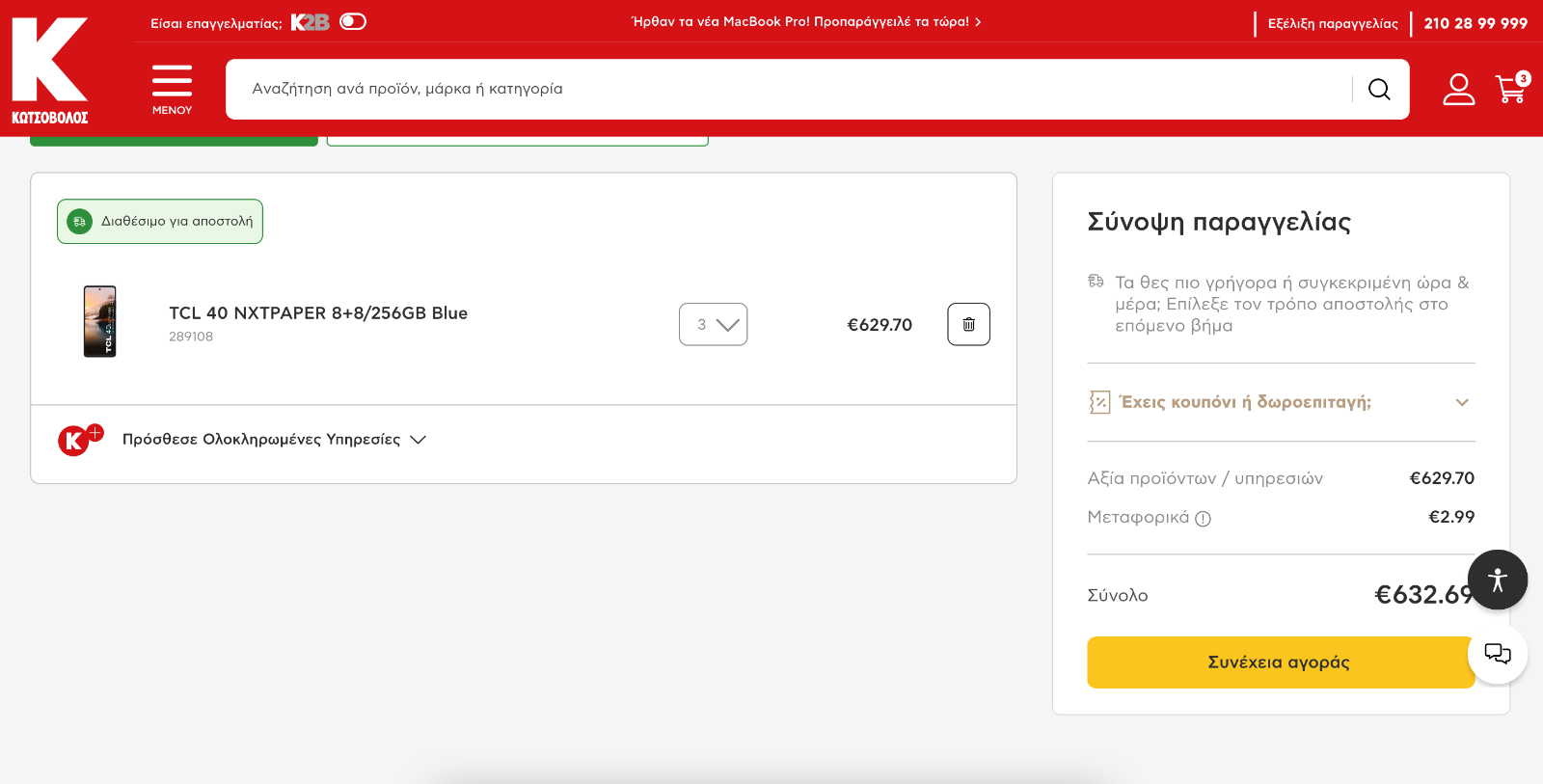Open the hamburger menu (ΜΕΝΟΥ)
Viewport: 1543px width, 784px height.
point(172,89)
